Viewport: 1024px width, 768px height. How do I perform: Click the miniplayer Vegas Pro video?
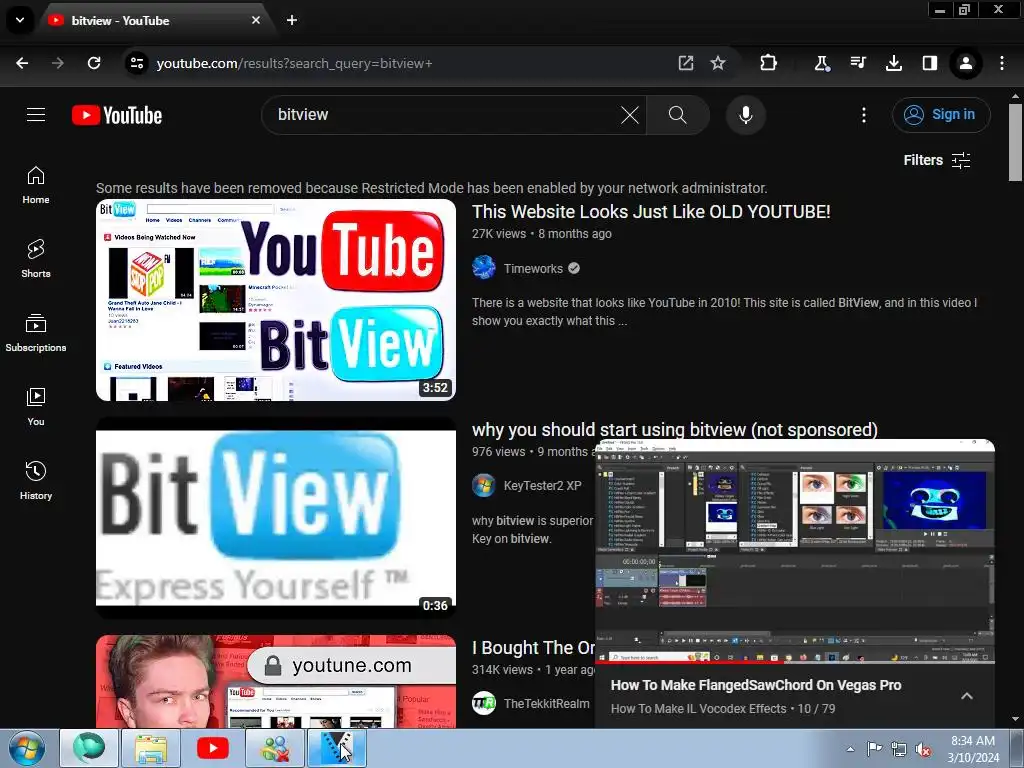pos(795,550)
